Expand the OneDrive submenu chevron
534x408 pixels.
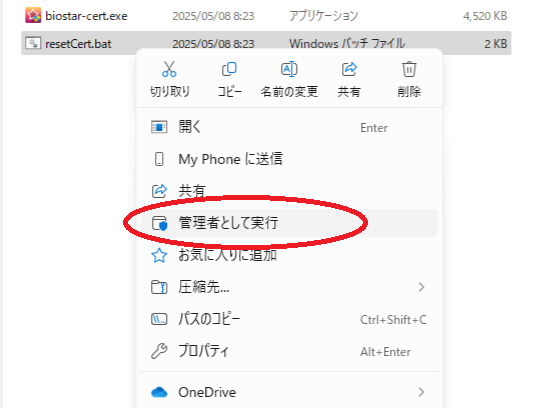421,392
